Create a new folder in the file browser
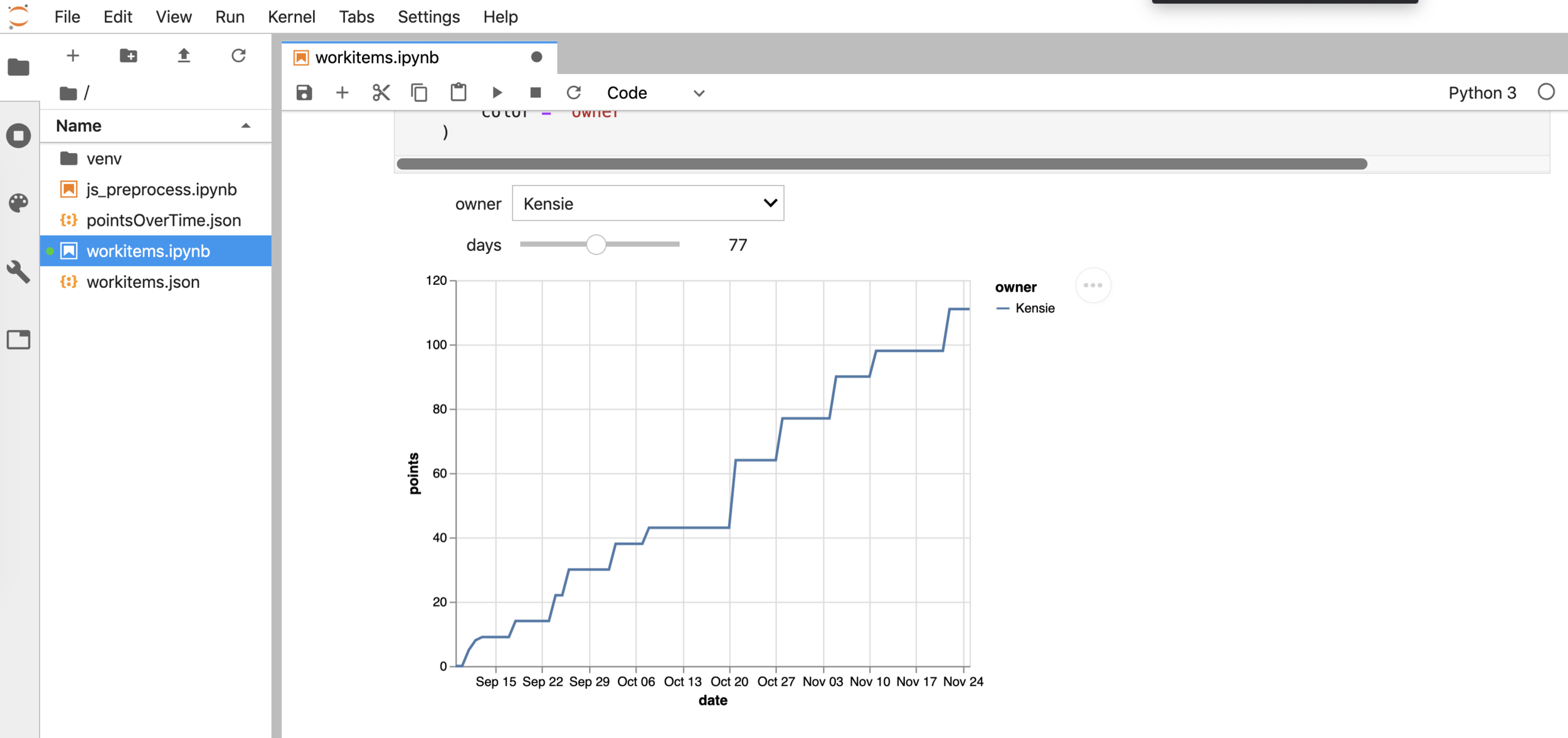 click(128, 56)
